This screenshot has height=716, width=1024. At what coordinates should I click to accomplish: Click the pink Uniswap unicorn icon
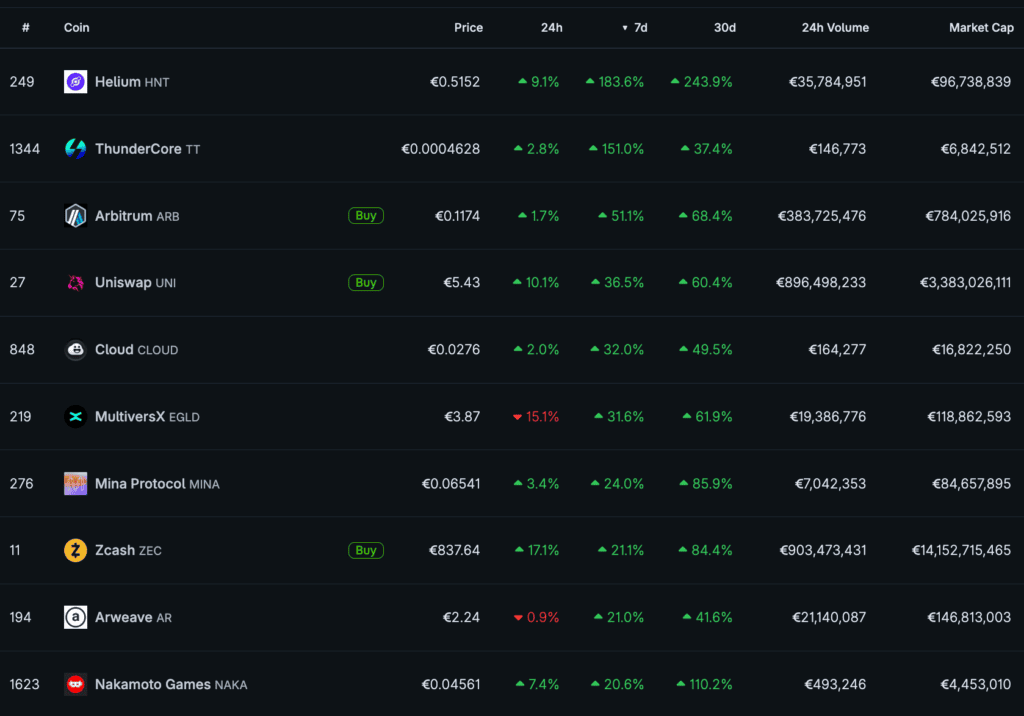click(75, 283)
